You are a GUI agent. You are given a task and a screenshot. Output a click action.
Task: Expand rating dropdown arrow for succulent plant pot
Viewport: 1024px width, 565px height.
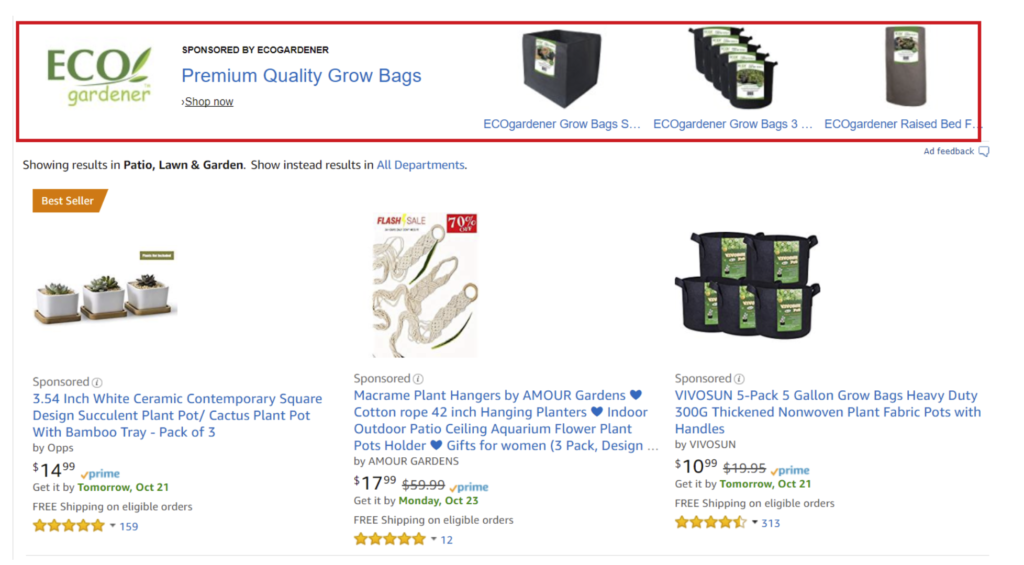pos(112,526)
